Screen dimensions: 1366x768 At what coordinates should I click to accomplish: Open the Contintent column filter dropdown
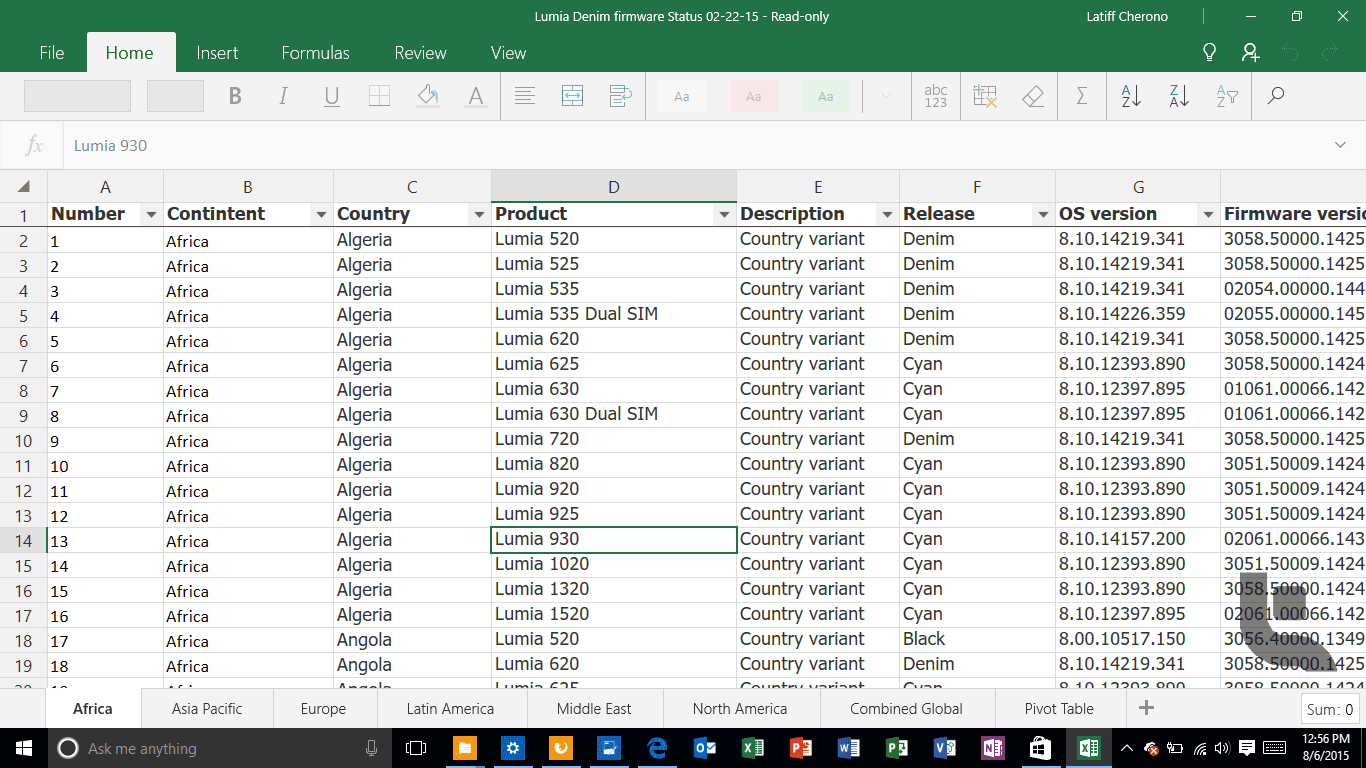[x=321, y=215]
